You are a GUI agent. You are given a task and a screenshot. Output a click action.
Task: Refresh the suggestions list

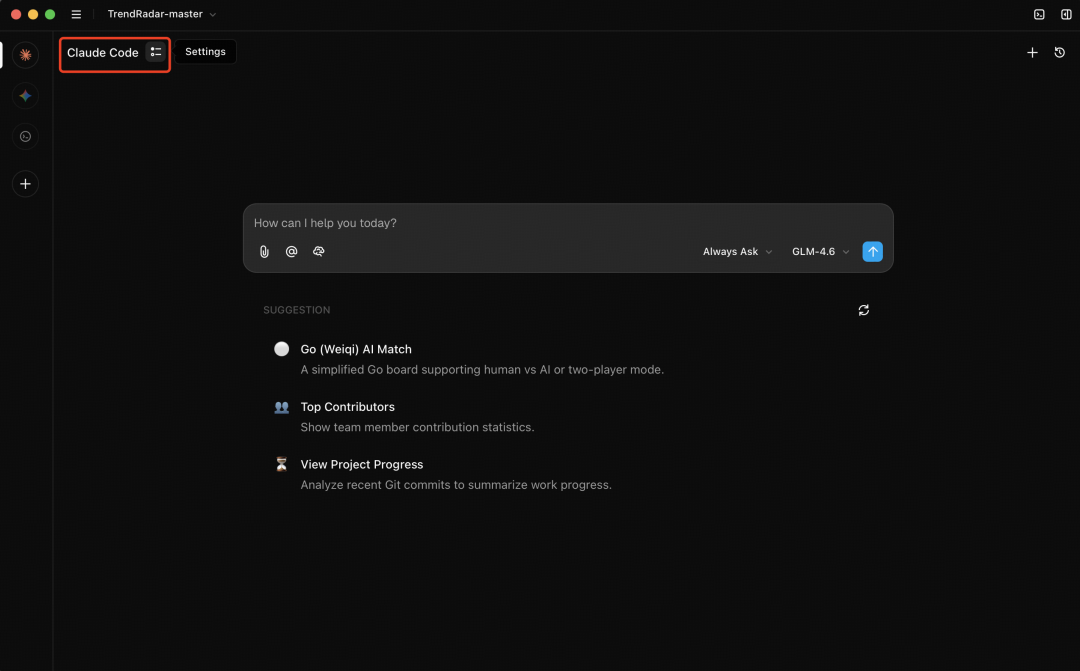(864, 311)
